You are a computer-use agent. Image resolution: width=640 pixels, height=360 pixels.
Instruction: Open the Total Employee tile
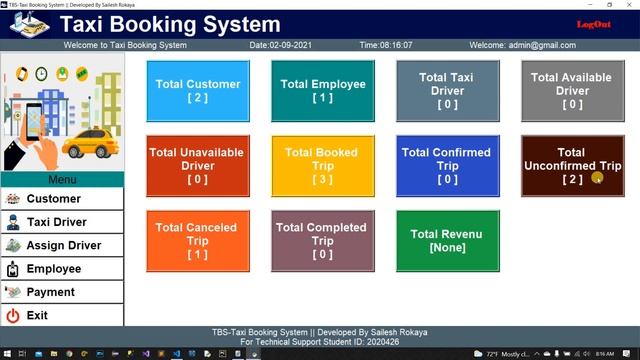323,91
